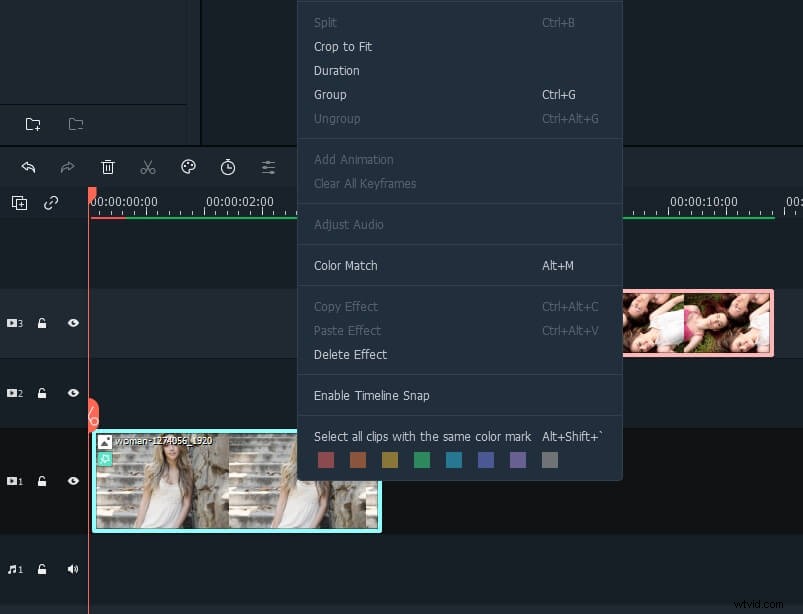Image resolution: width=803 pixels, height=614 pixels.
Task: Click the clock Speed icon in the toolbar
Action: (x=228, y=167)
